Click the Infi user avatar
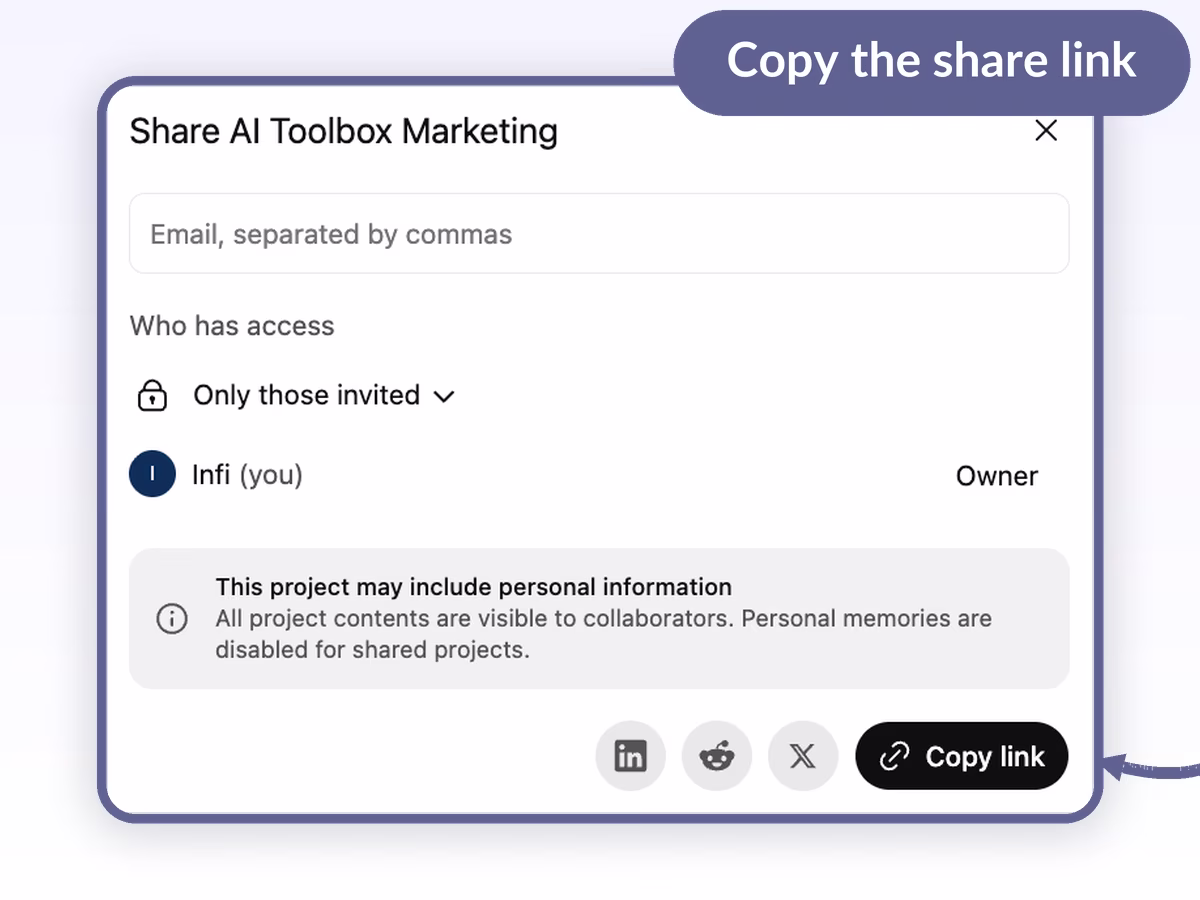 point(152,474)
